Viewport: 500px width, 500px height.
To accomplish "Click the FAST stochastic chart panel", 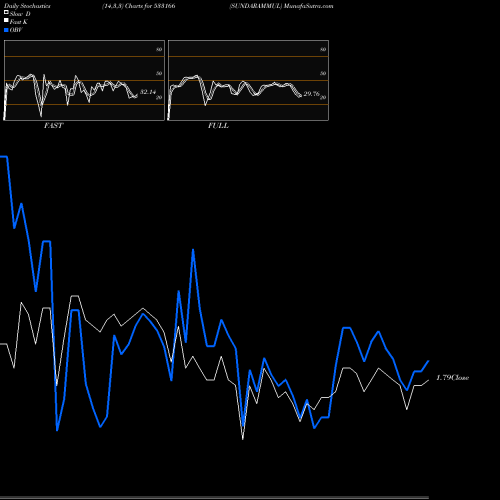I will point(84,80).
